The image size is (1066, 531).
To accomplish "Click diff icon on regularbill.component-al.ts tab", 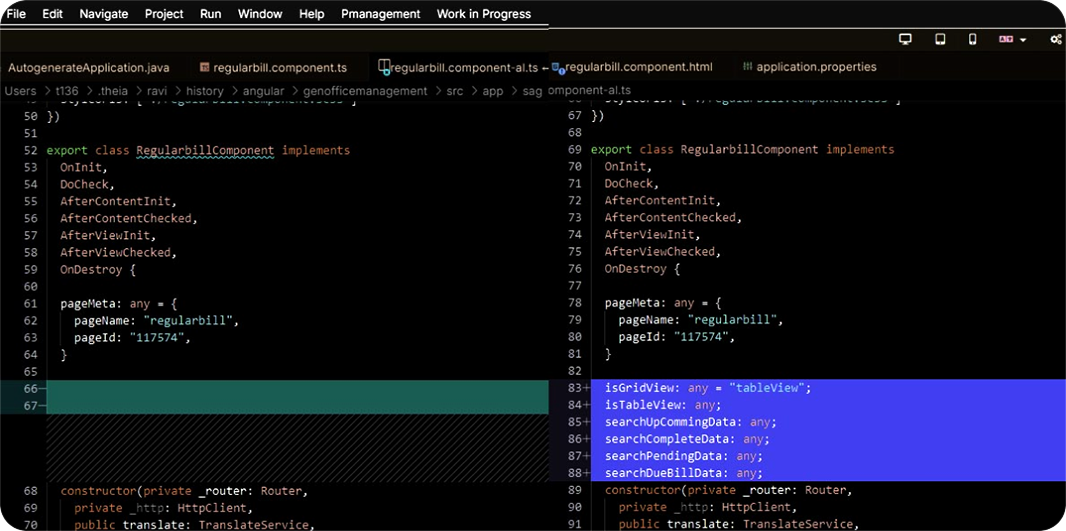I will [384, 67].
